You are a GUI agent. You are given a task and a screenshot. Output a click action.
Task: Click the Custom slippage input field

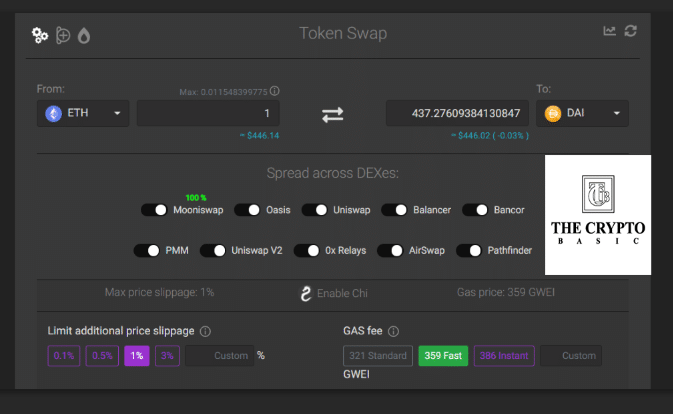point(219,356)
